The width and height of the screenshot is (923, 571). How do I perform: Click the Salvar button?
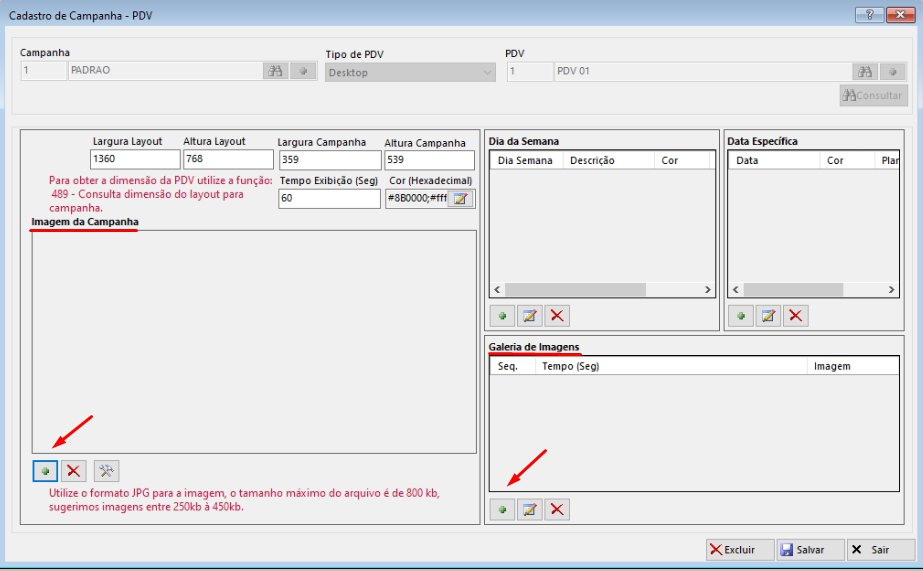click(x=808, y=550)
